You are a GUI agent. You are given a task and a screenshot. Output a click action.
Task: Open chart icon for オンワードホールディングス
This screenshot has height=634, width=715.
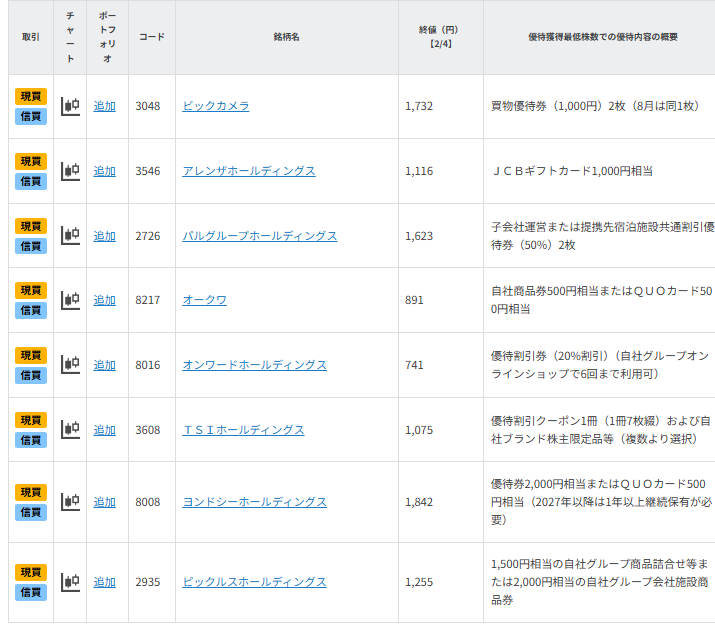[70, 365]
